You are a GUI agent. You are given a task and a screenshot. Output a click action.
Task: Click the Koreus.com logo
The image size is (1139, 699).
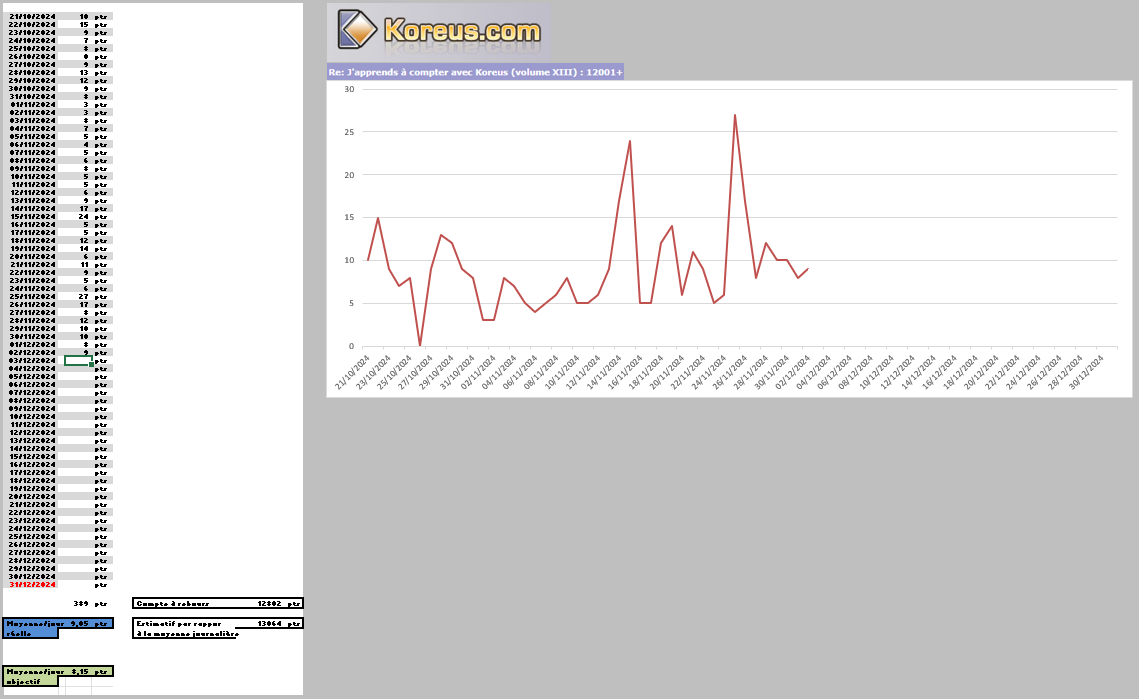click(x=440, y=32)
